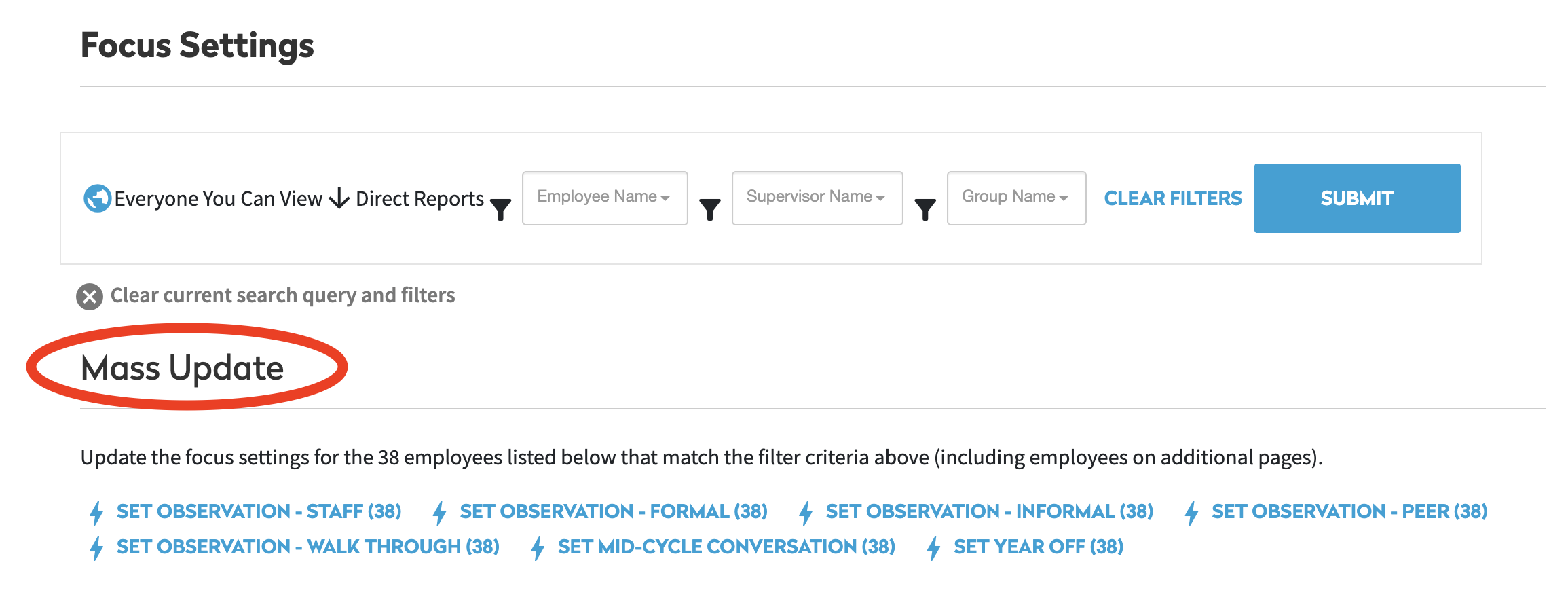
Task: Expand the Supervisor Name dropdown
Action: point(817,198)
